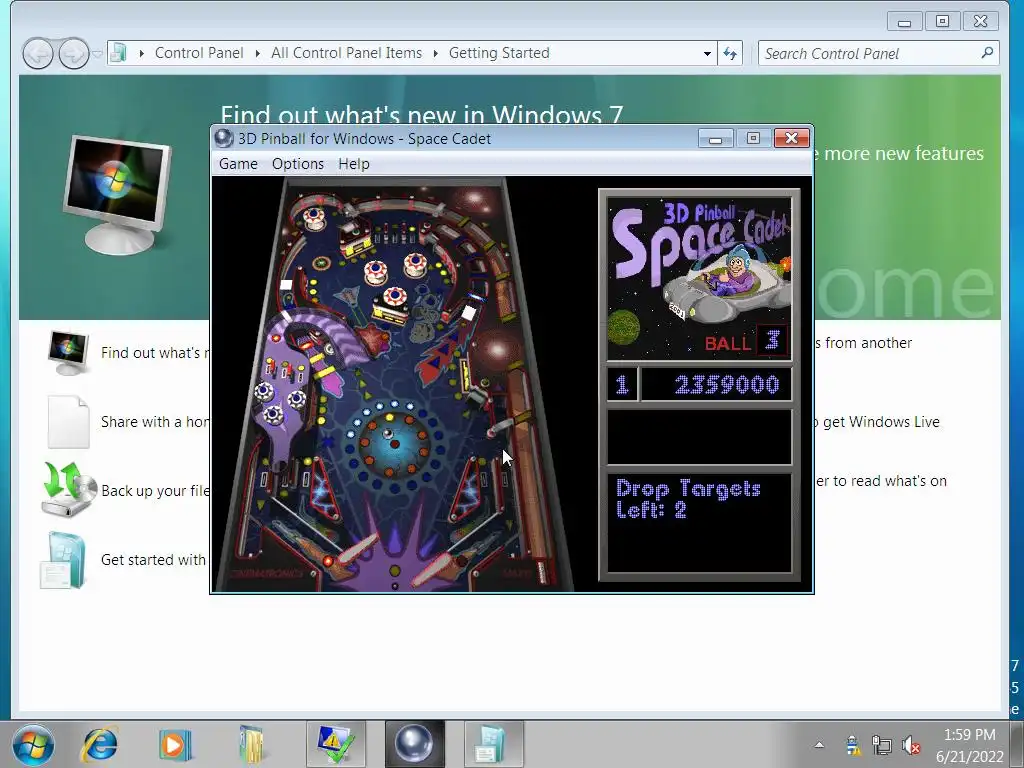Screen dimensions: 1024x768
Task: Click the BALL 3 counter
Action: tap(744, 342)
